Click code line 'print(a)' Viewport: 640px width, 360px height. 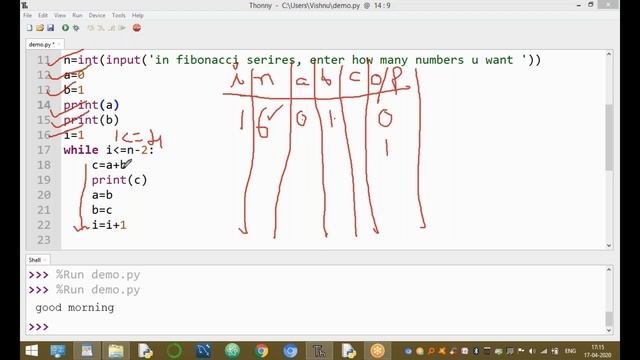click(x=91, y=105)
